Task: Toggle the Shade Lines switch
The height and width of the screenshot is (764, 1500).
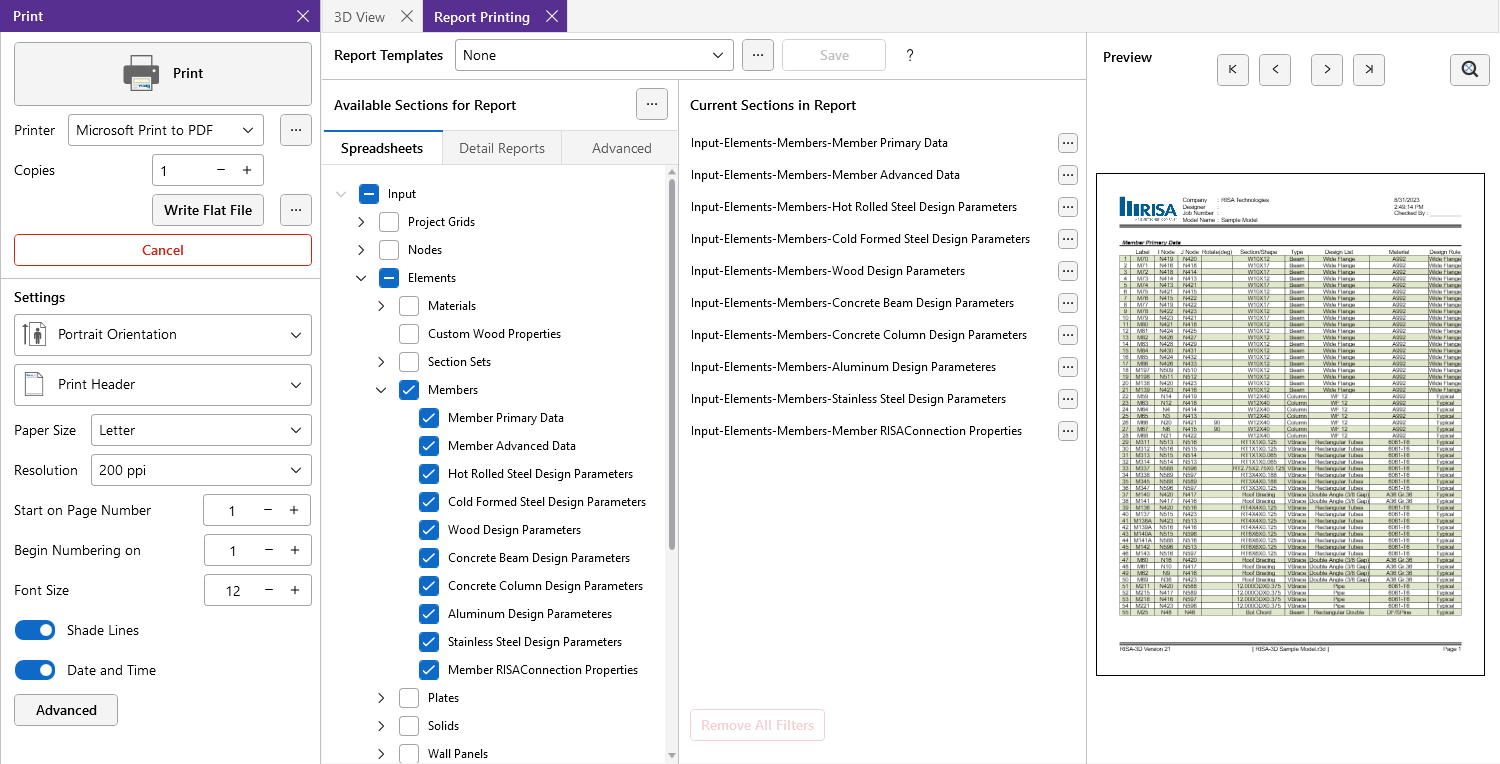Action: [35, 630]
